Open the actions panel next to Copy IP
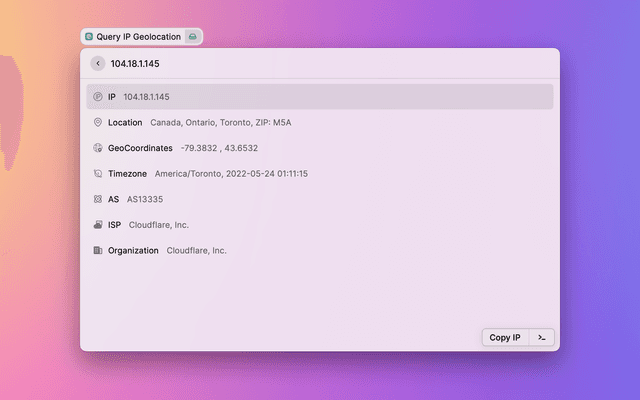The image size is (640, 400). click(541, 338)
